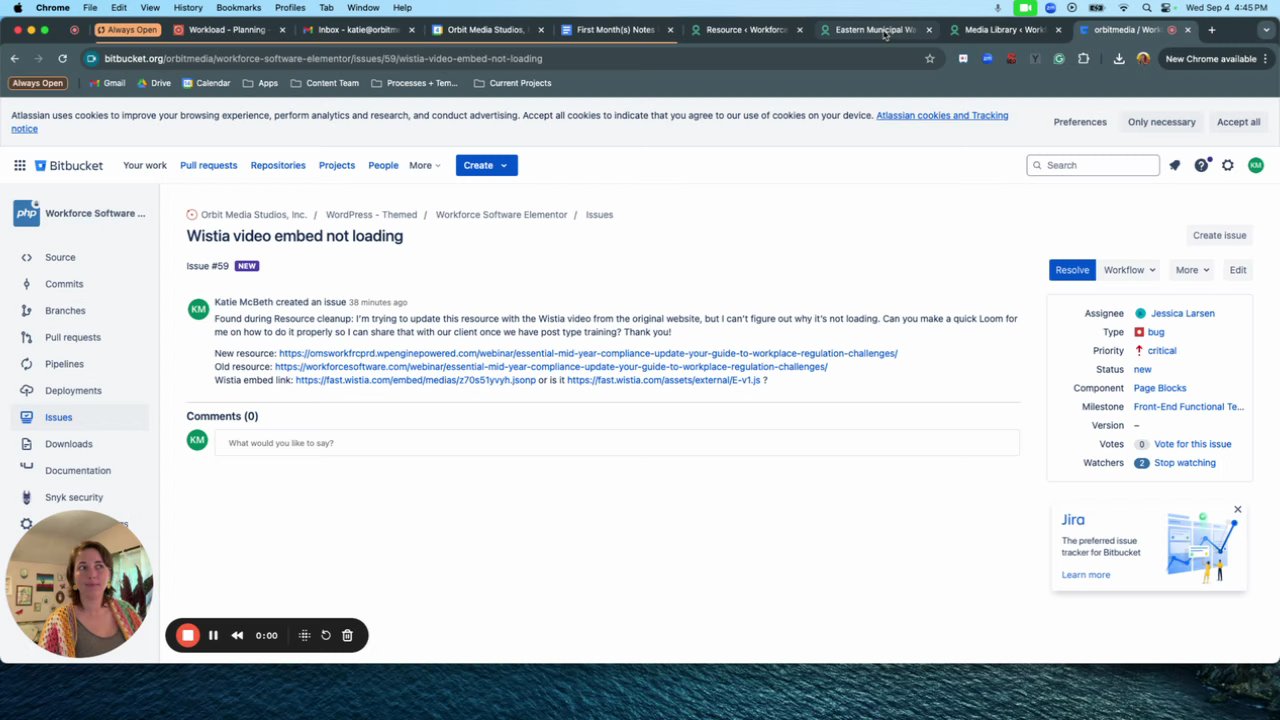Screen dimensions: 1280x720
Task: Pause the Loom recording
Action: click(x=213, y=635)
